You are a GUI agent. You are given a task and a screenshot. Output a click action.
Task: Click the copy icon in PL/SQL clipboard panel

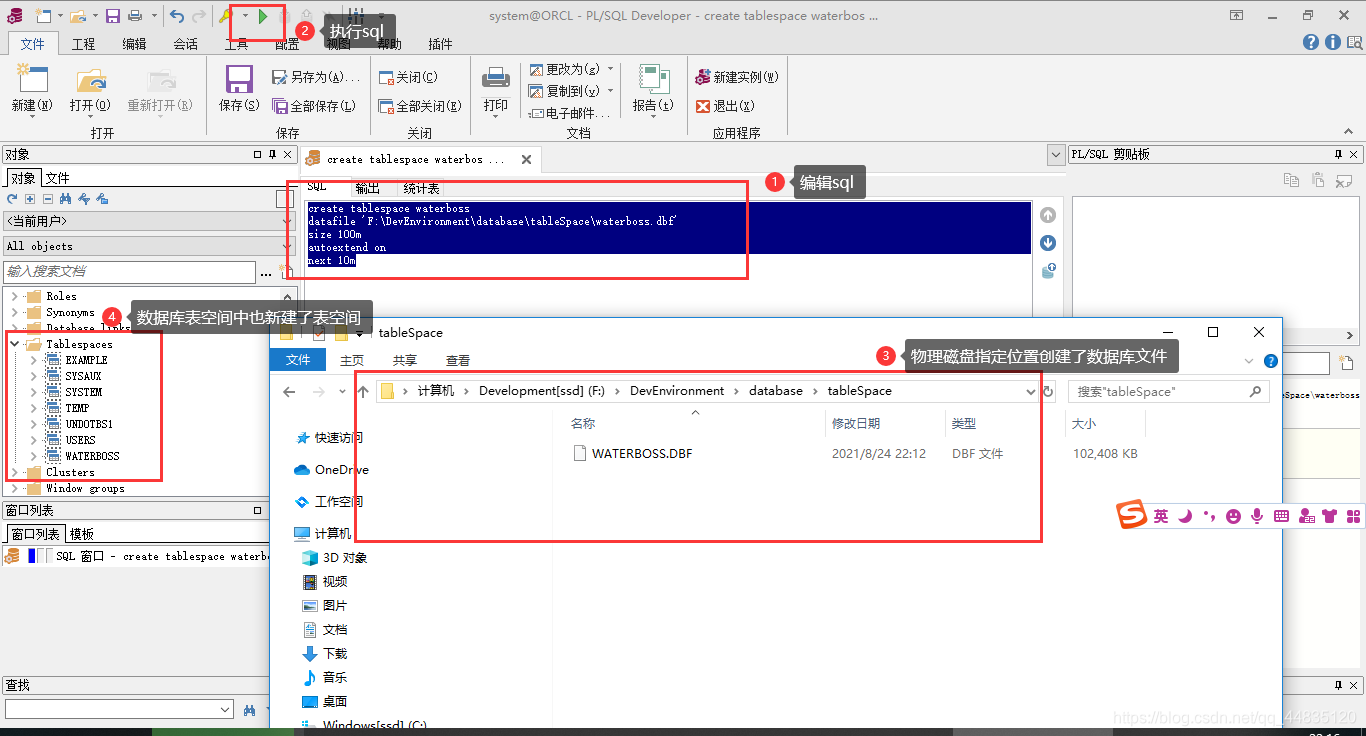point(1291,180)
